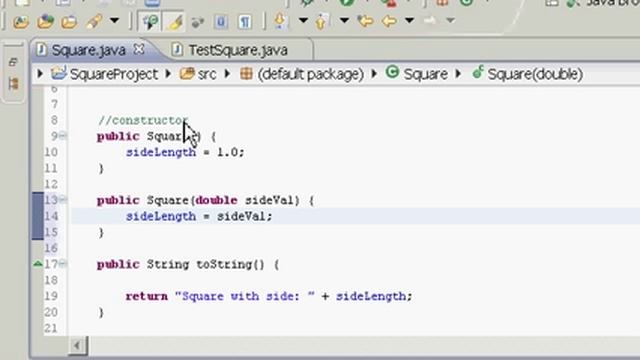640x360 pixels.
Task: Click the Open Resource folder icon
Action: click(69, 21)
